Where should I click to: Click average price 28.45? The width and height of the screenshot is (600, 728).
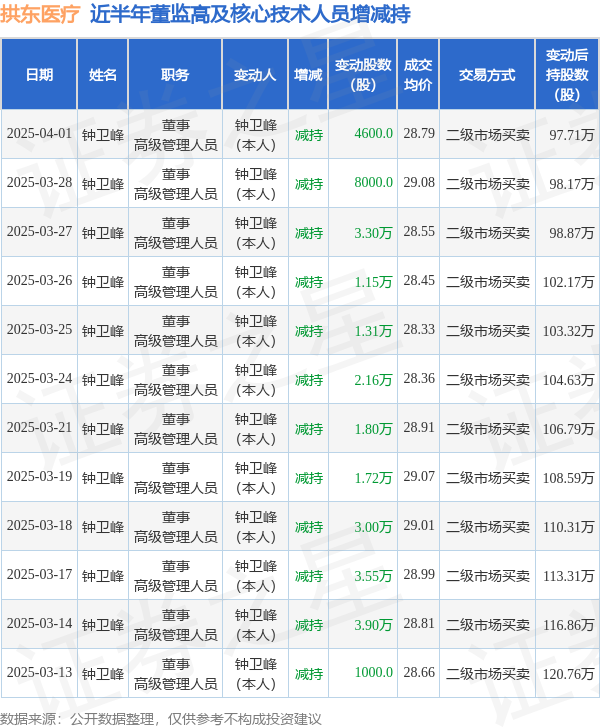point(419,280)
